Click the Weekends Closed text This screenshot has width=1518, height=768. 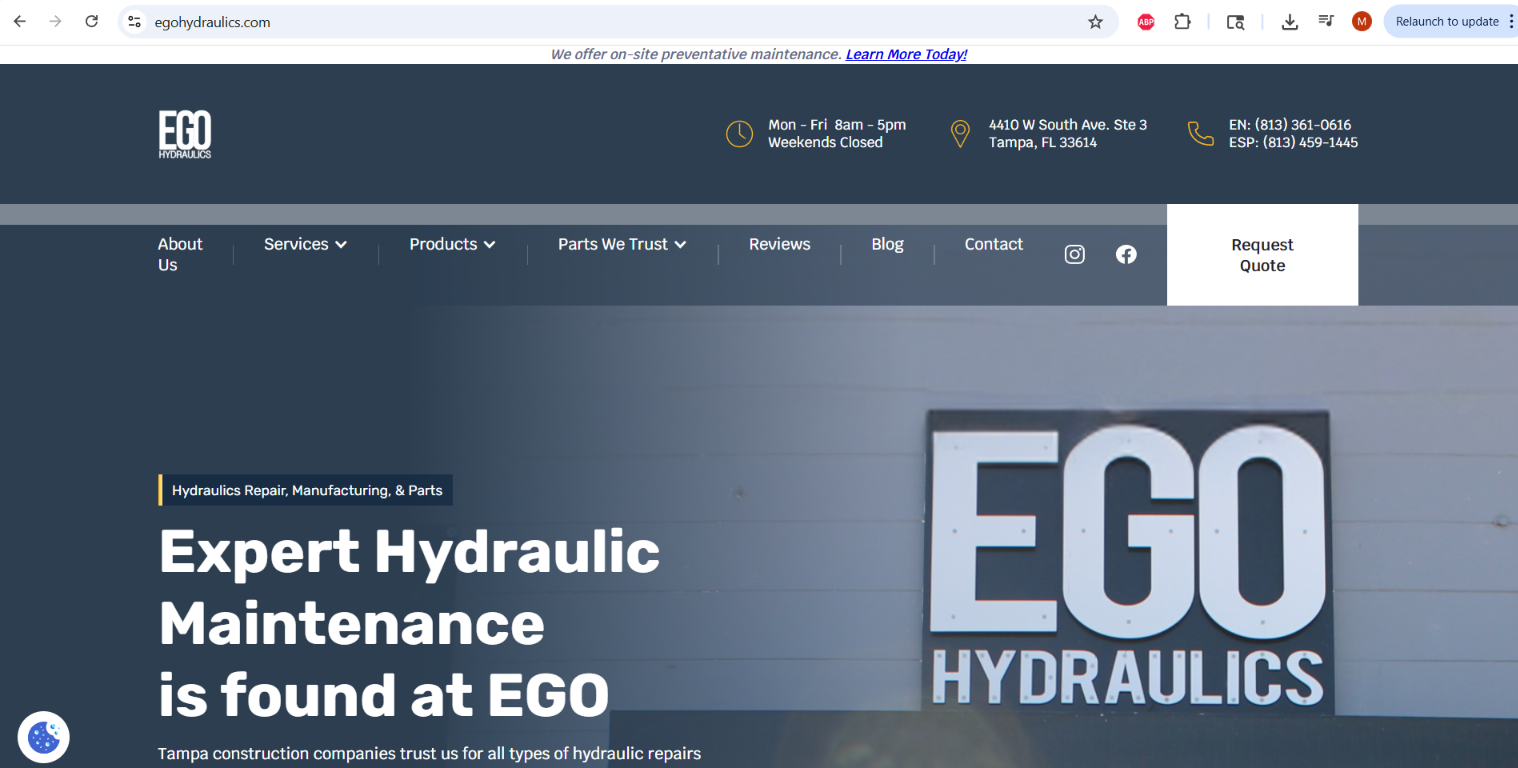pyautogui.click(x=825, y=142)
